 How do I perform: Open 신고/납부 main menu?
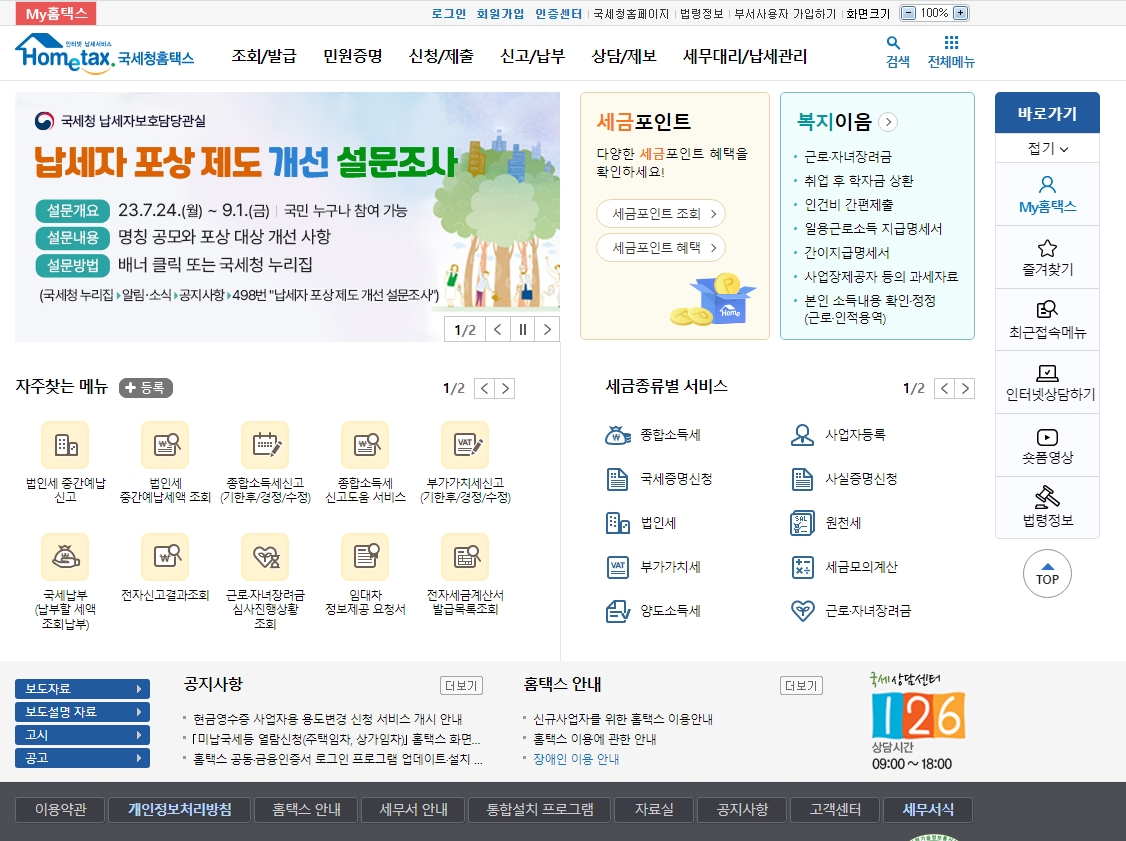click(533, 56)
